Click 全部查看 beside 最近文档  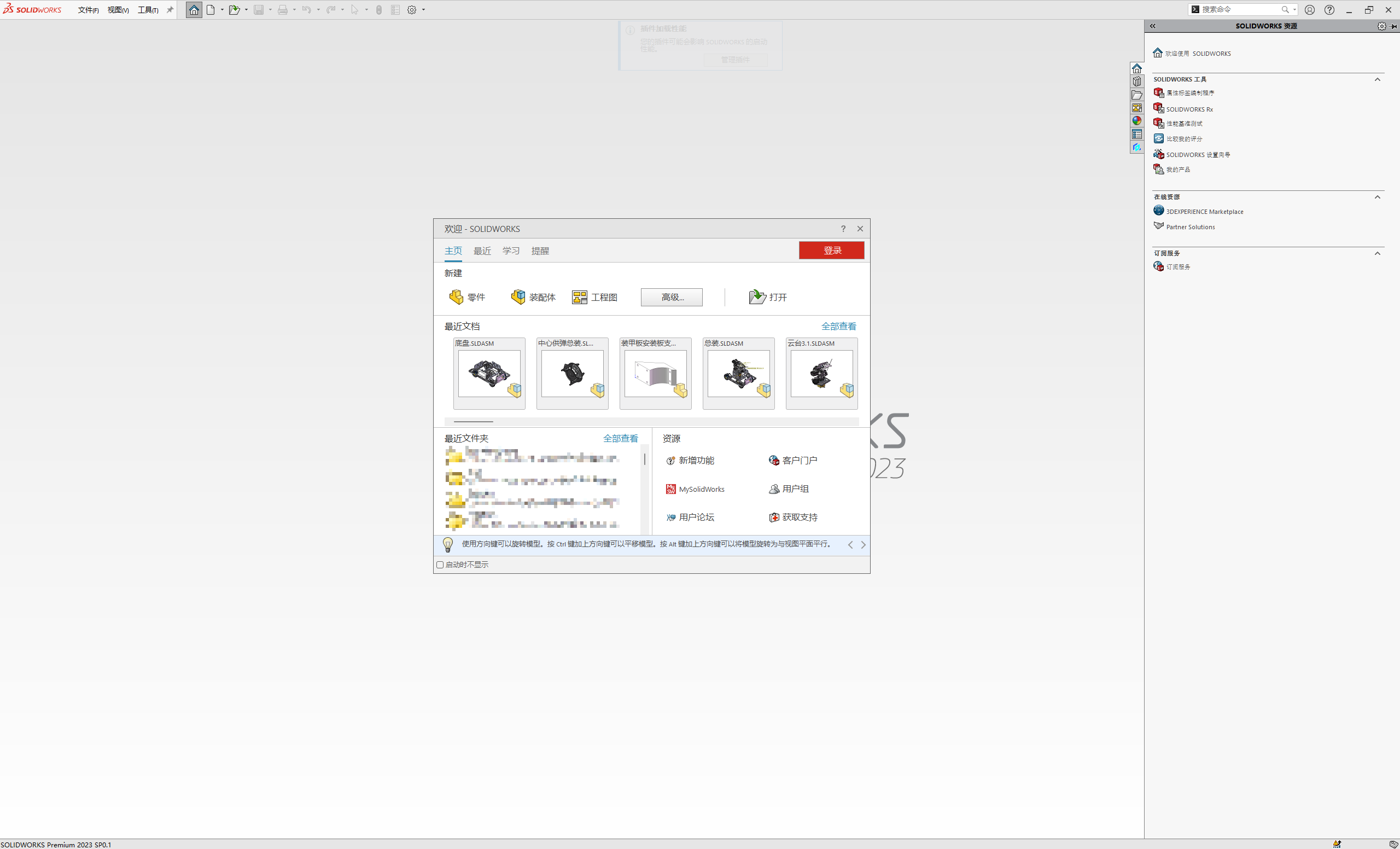(839, 326)
